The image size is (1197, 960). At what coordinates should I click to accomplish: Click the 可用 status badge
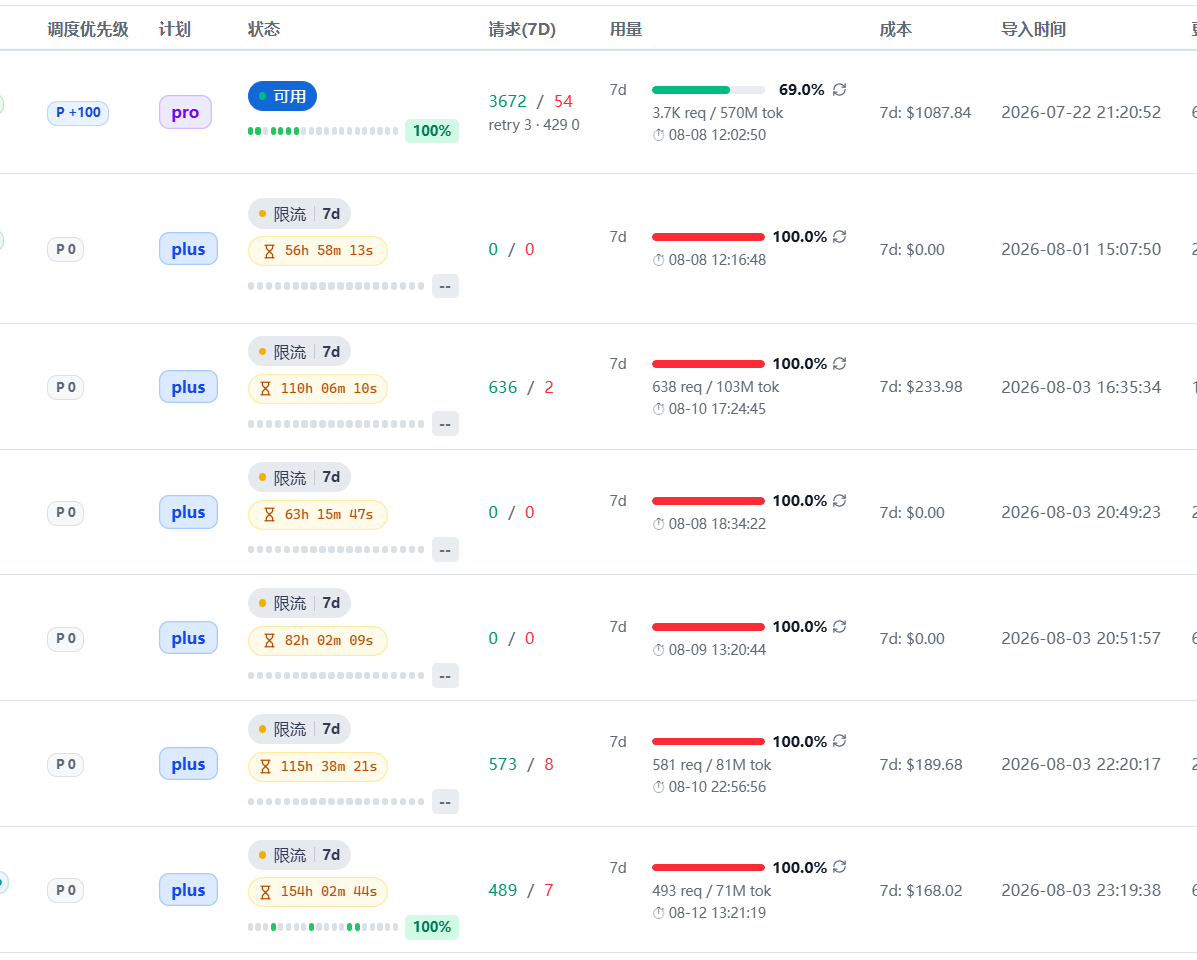click(x=282, y=96)
